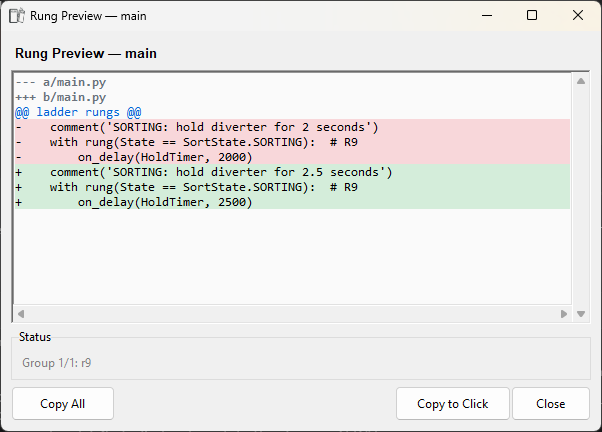Viewport: 602px width, 432px height.
Task: Click the 'Group 1/1: r9' status text
Action: point(57,363)
